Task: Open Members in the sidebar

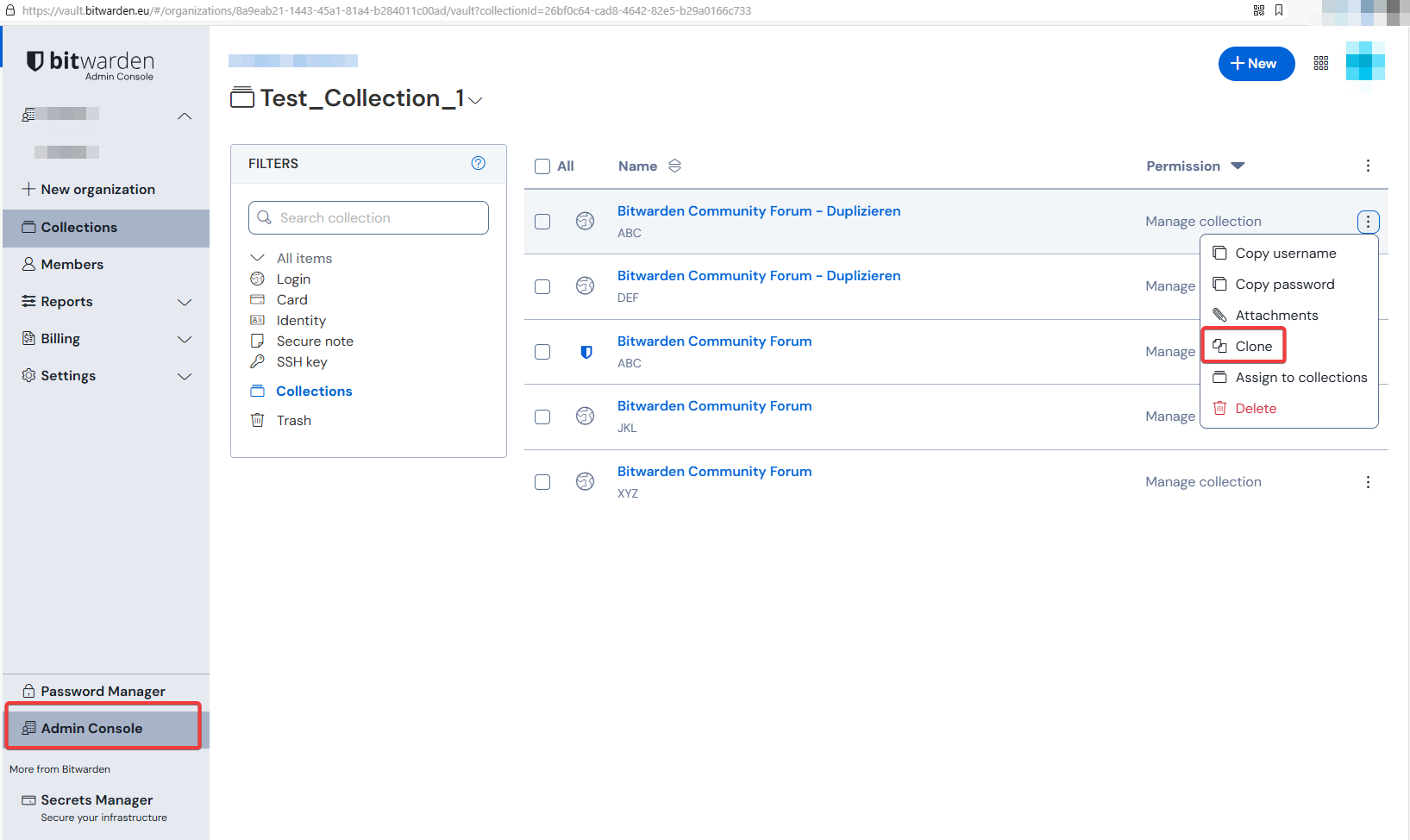Action: 106,265
